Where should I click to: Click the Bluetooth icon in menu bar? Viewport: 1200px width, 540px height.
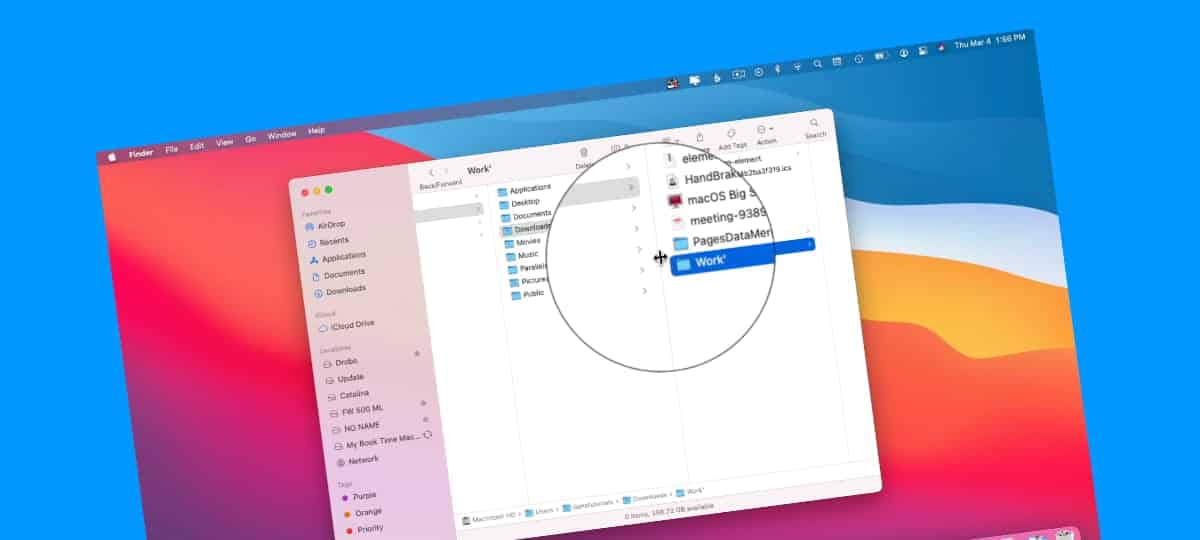tap(778, 69)
